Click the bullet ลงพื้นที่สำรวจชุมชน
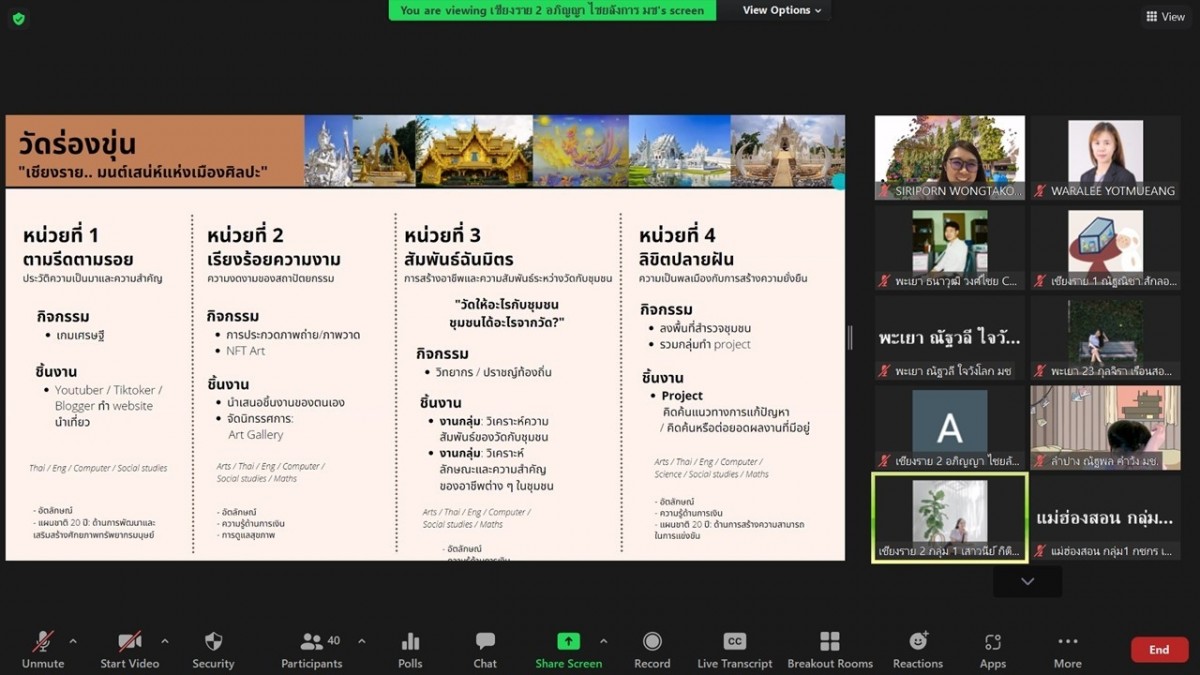 pyautogui.click(x=706, y=328)
